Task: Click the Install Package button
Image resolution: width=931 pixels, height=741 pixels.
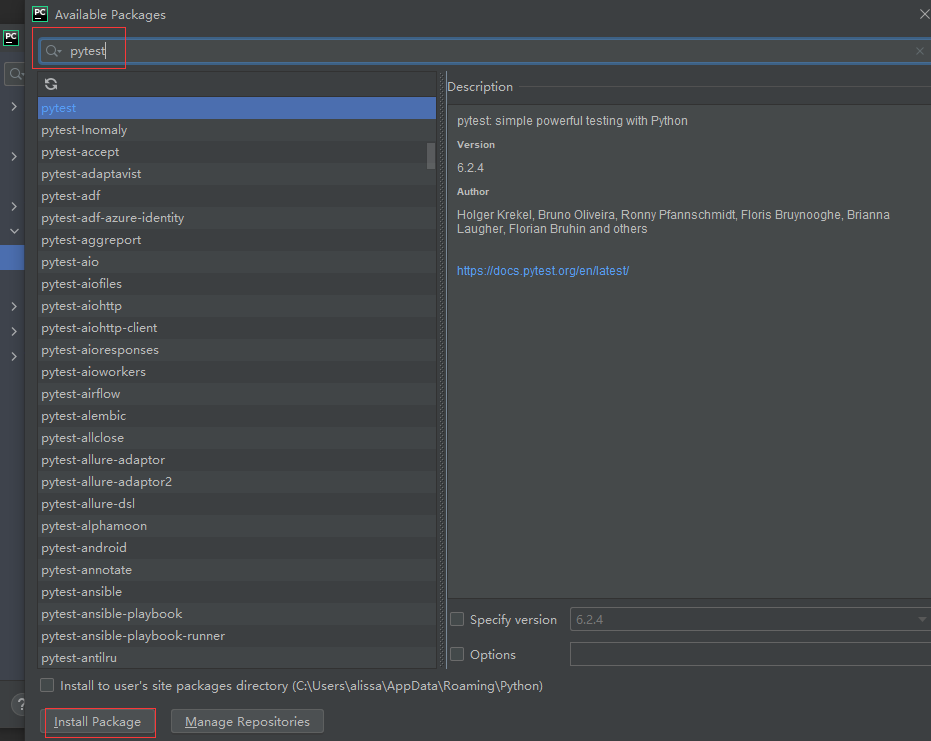Action: pos(99,721)
